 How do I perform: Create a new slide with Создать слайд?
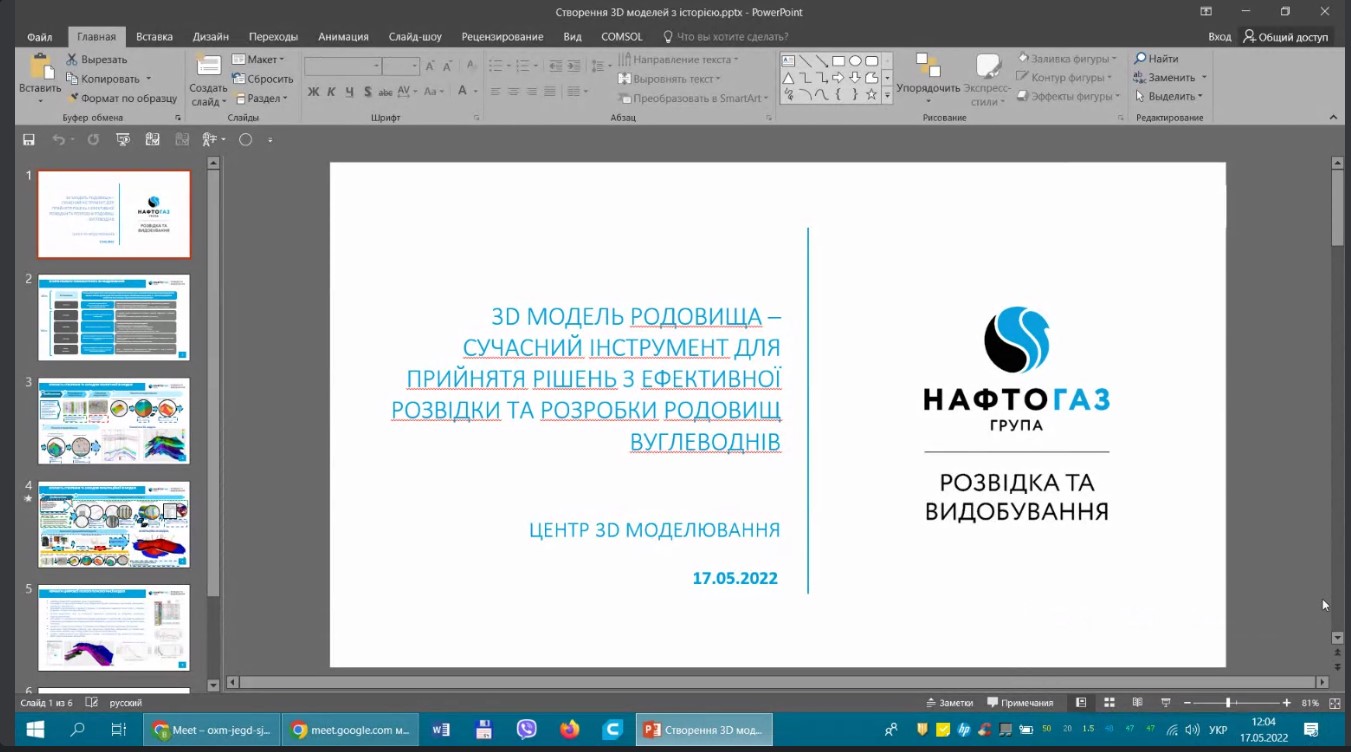click(x=209, y=79)
